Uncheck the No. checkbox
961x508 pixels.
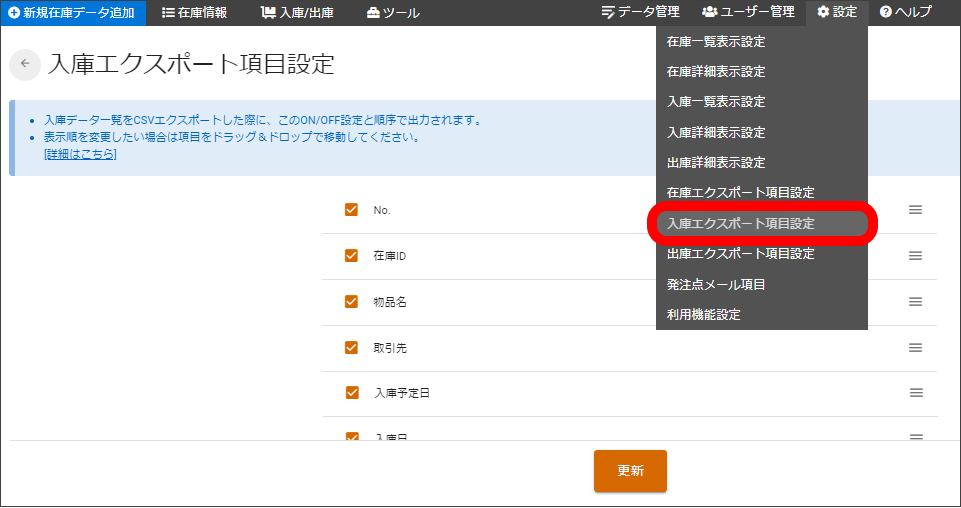tap(351, 210)
